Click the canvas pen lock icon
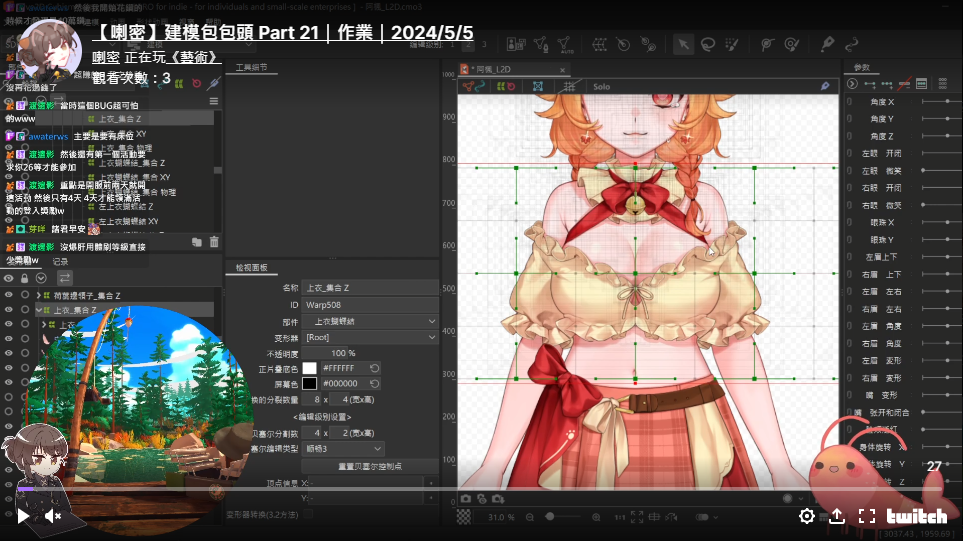 coord(825,86)
